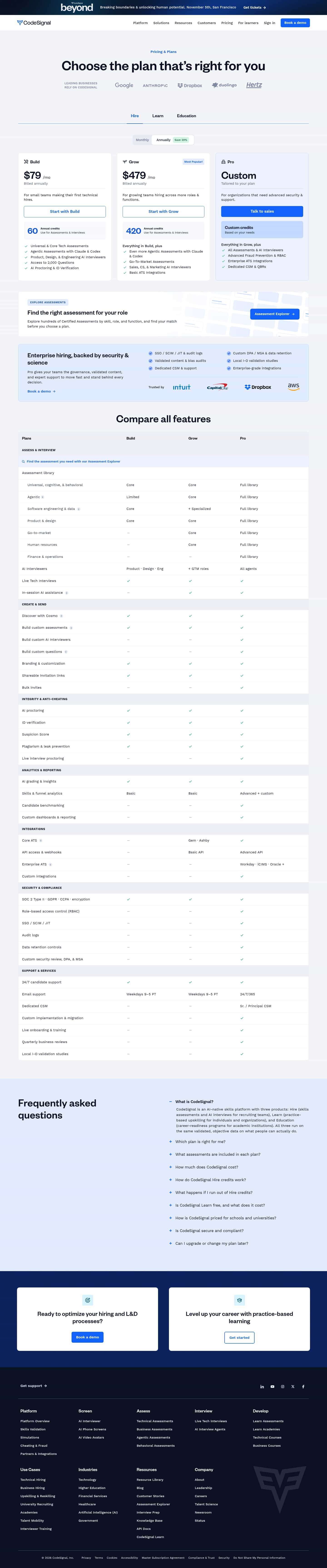Viewport: 327px width, 1568px height.
Task: Open the X (Twitter) footer icon
Action: click(x=293, y=1387)
